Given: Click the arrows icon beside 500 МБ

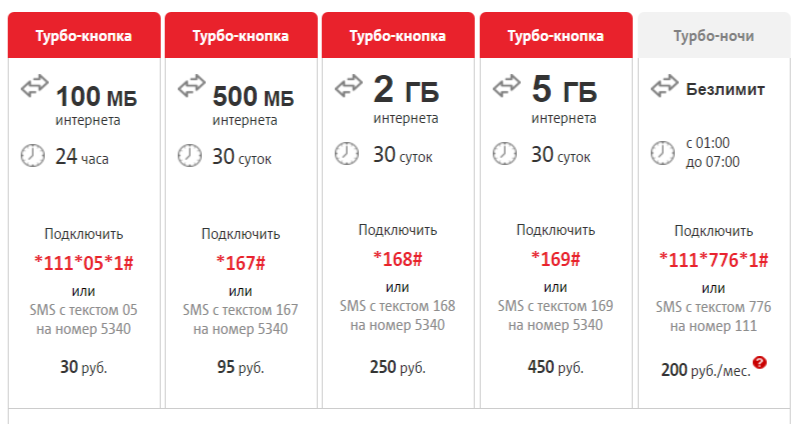Looking at the screenshot, I should (192, 86).
